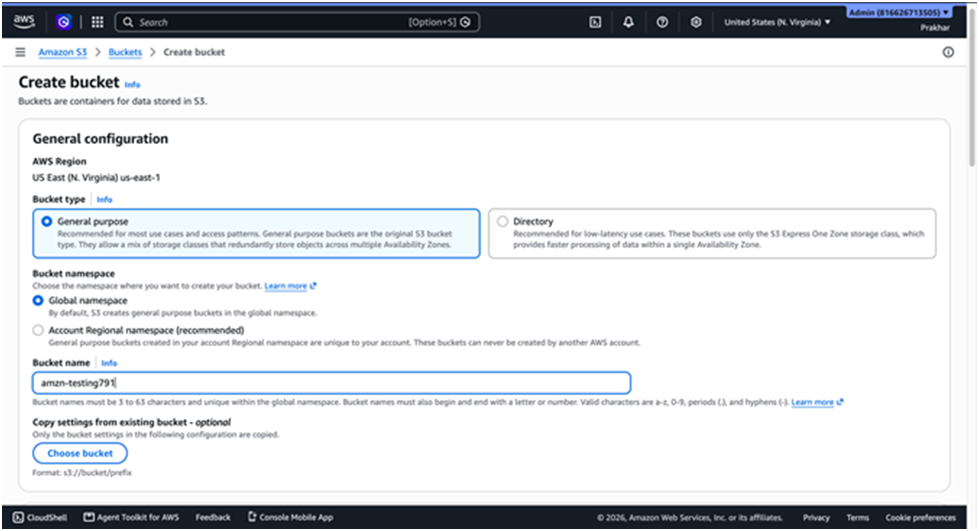Open Privacy link in footer
The width and height of the screenshot is (979, 531).
(816, 517)
